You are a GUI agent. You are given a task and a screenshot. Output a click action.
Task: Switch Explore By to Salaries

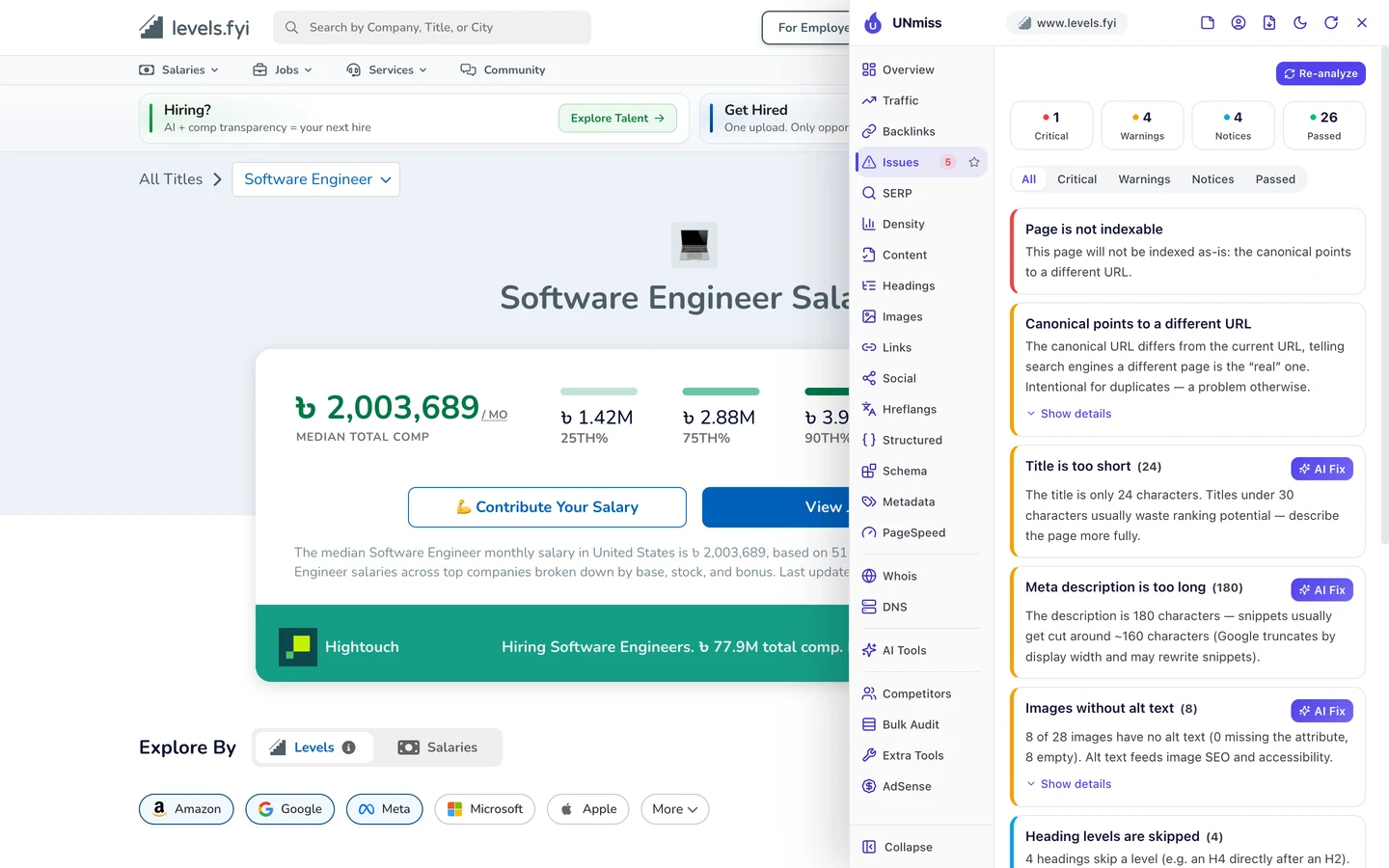(x=438, y=747)
